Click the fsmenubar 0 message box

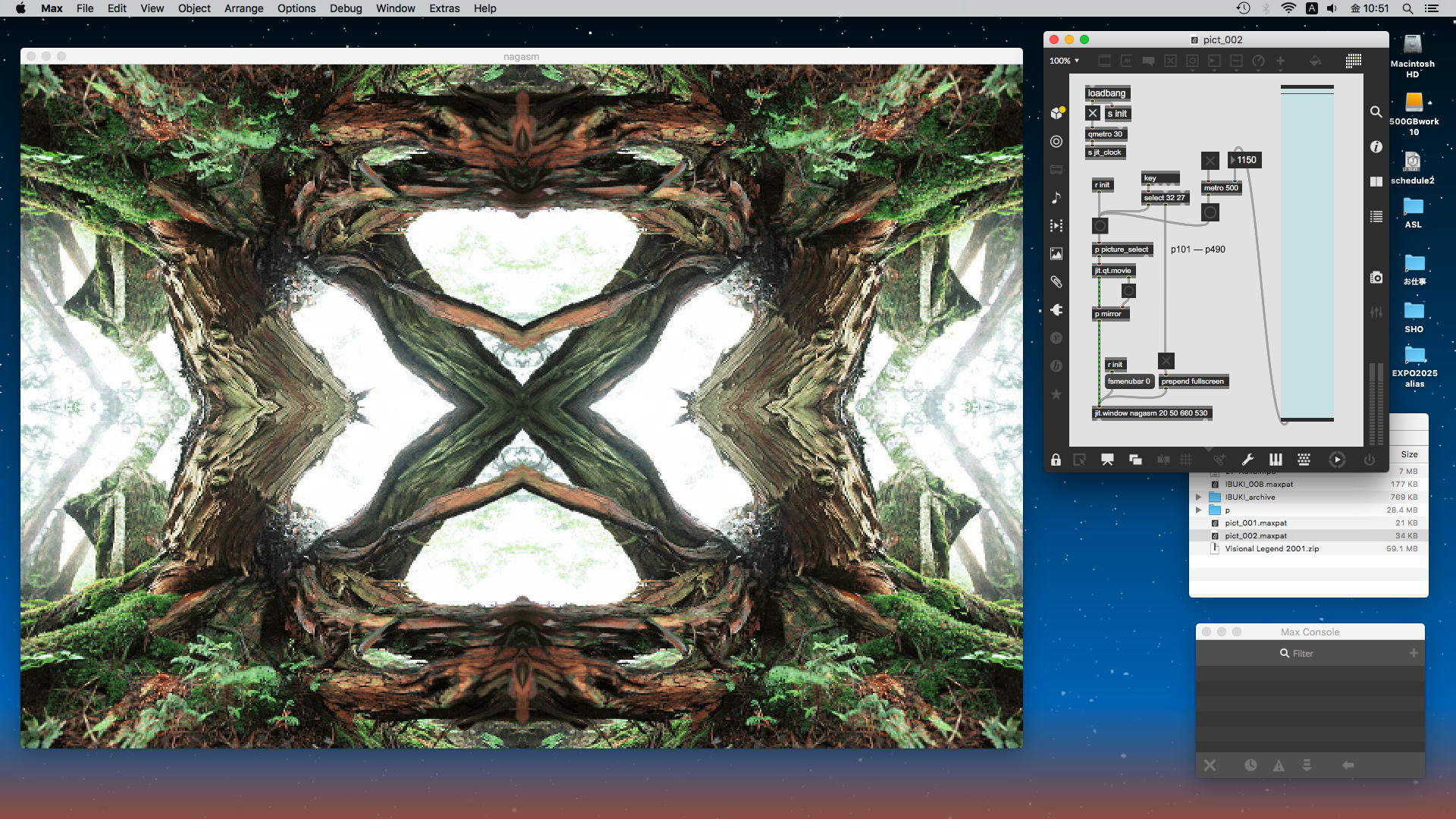(x=1128, y=381)
